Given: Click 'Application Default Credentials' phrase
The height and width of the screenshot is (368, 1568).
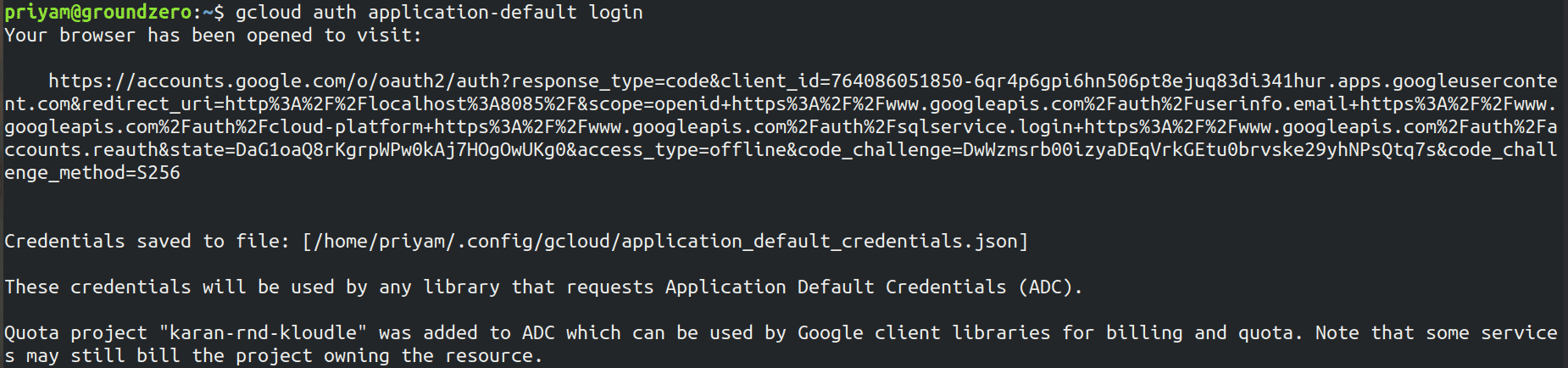Looking at the screenshot, I should tap(836, 287).
